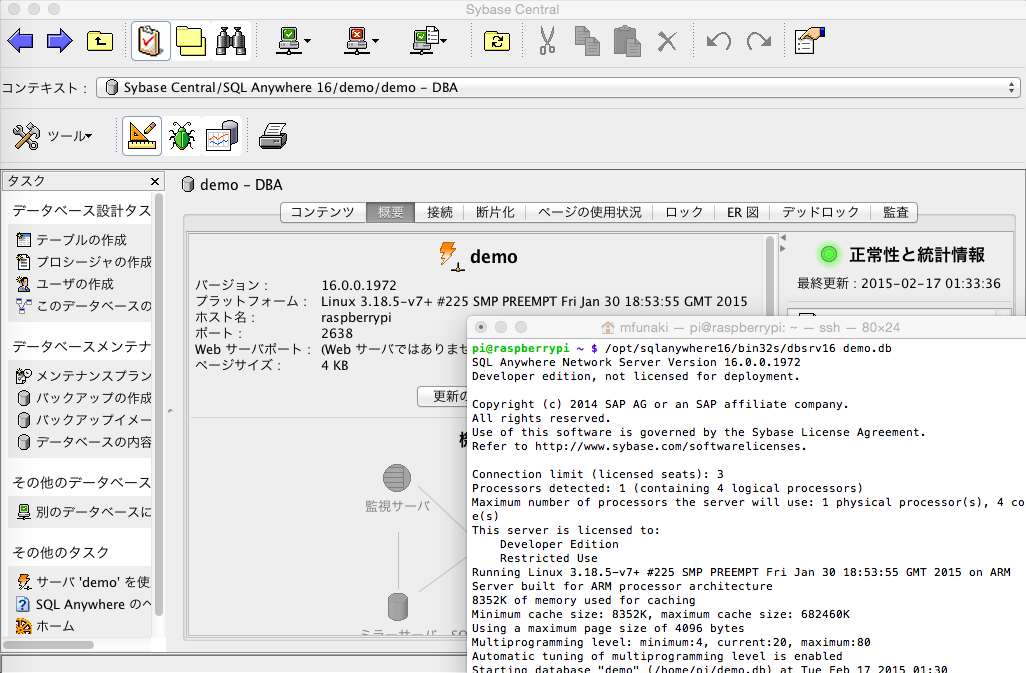Select the コンテンツ tab
Image resolution: width=1026 pixels, height=673 pixels.
pyautogui.click(x=322, y=213)
